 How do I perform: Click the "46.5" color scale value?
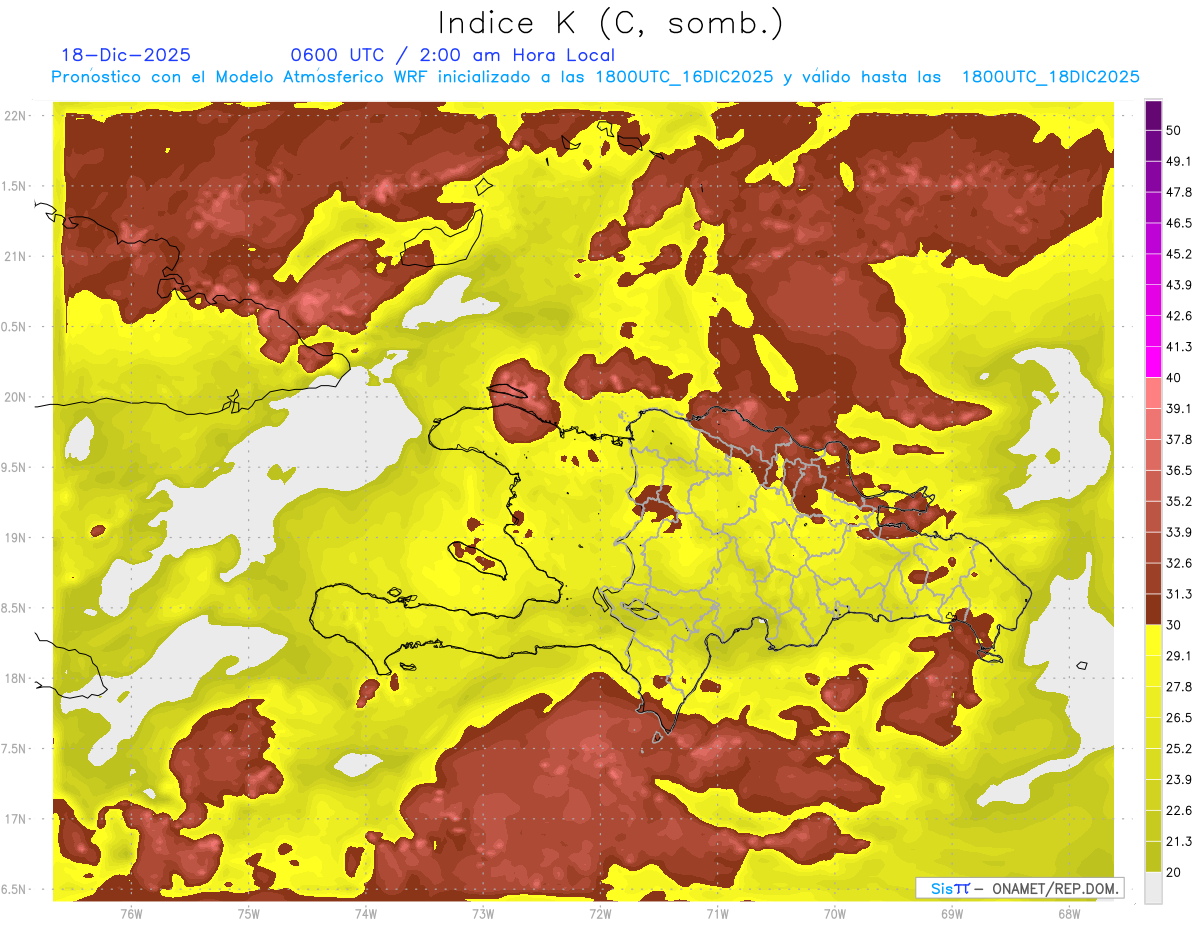[x=1178, y=223]
